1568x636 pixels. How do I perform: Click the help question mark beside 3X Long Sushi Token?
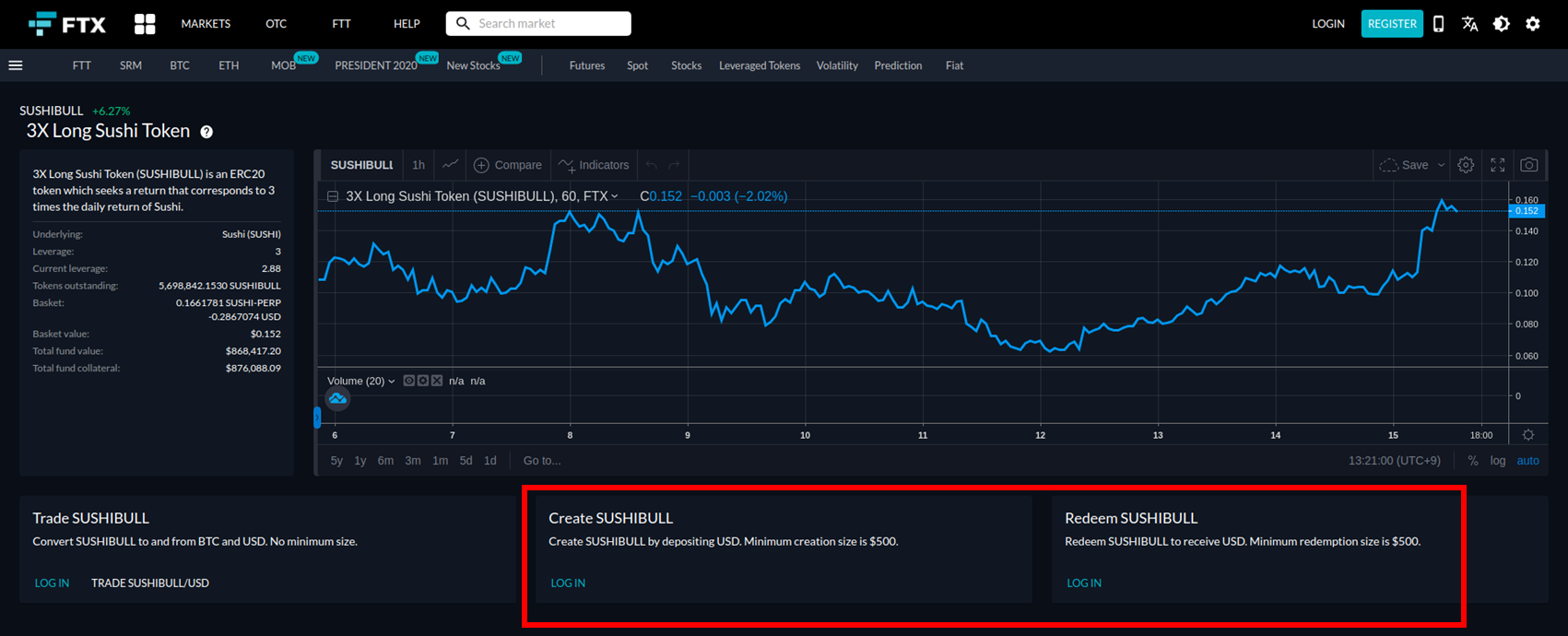(206, 132)
